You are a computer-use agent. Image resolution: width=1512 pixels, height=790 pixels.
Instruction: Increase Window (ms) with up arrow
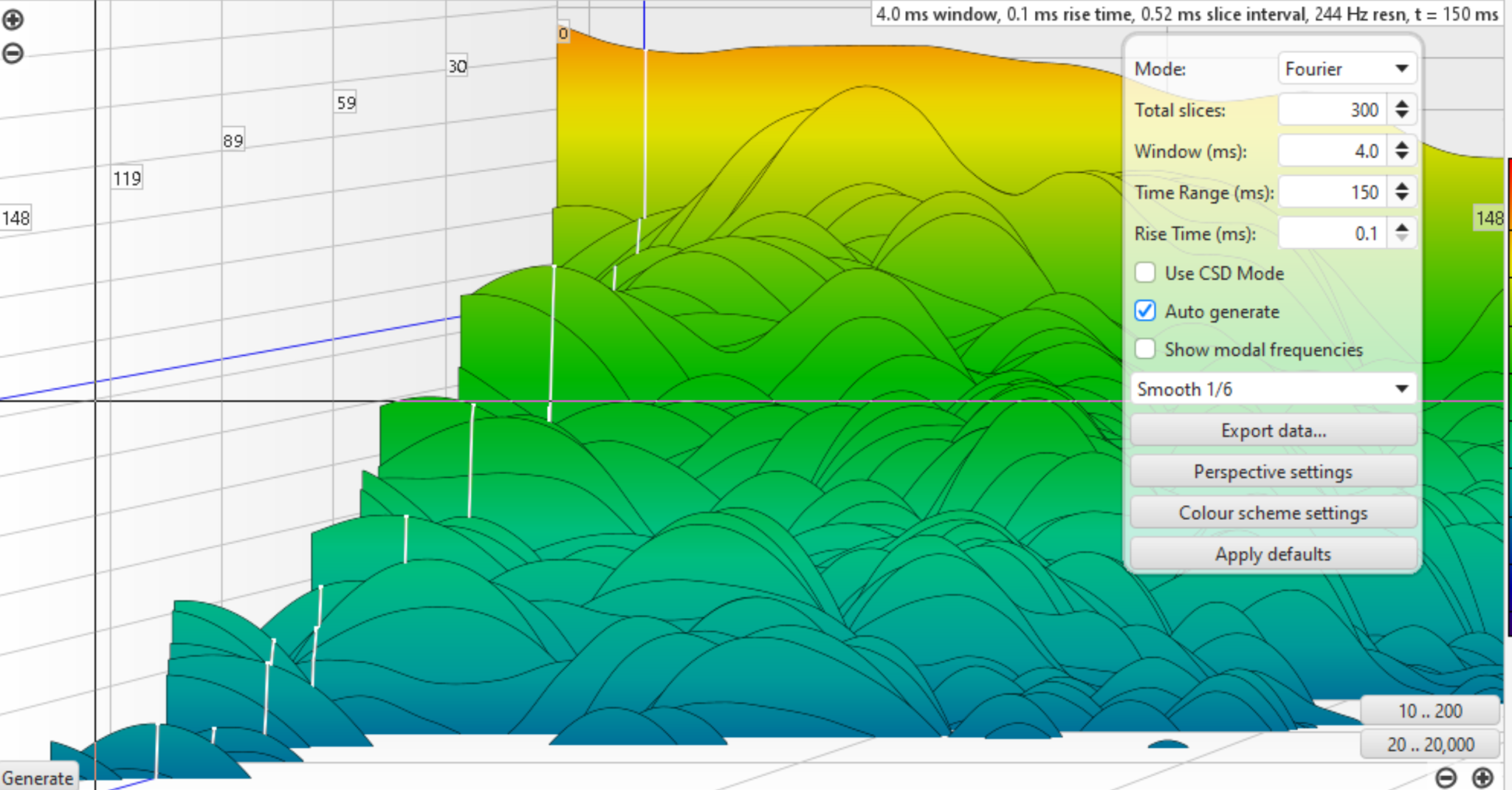(1401, 145)
